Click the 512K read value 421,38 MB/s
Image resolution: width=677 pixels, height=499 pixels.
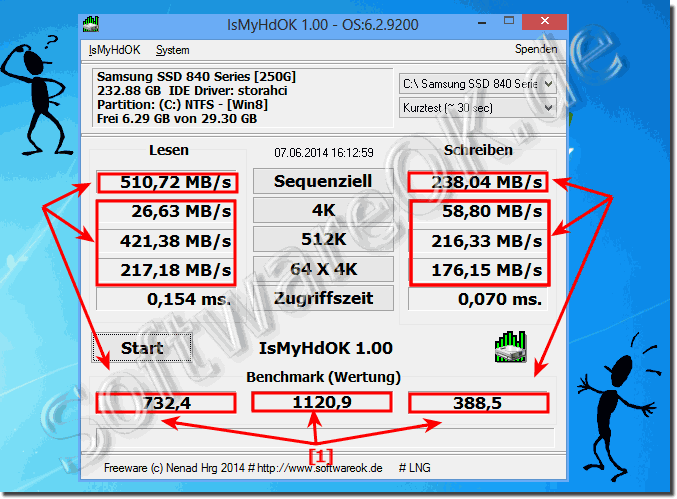[x=167, y=241]
